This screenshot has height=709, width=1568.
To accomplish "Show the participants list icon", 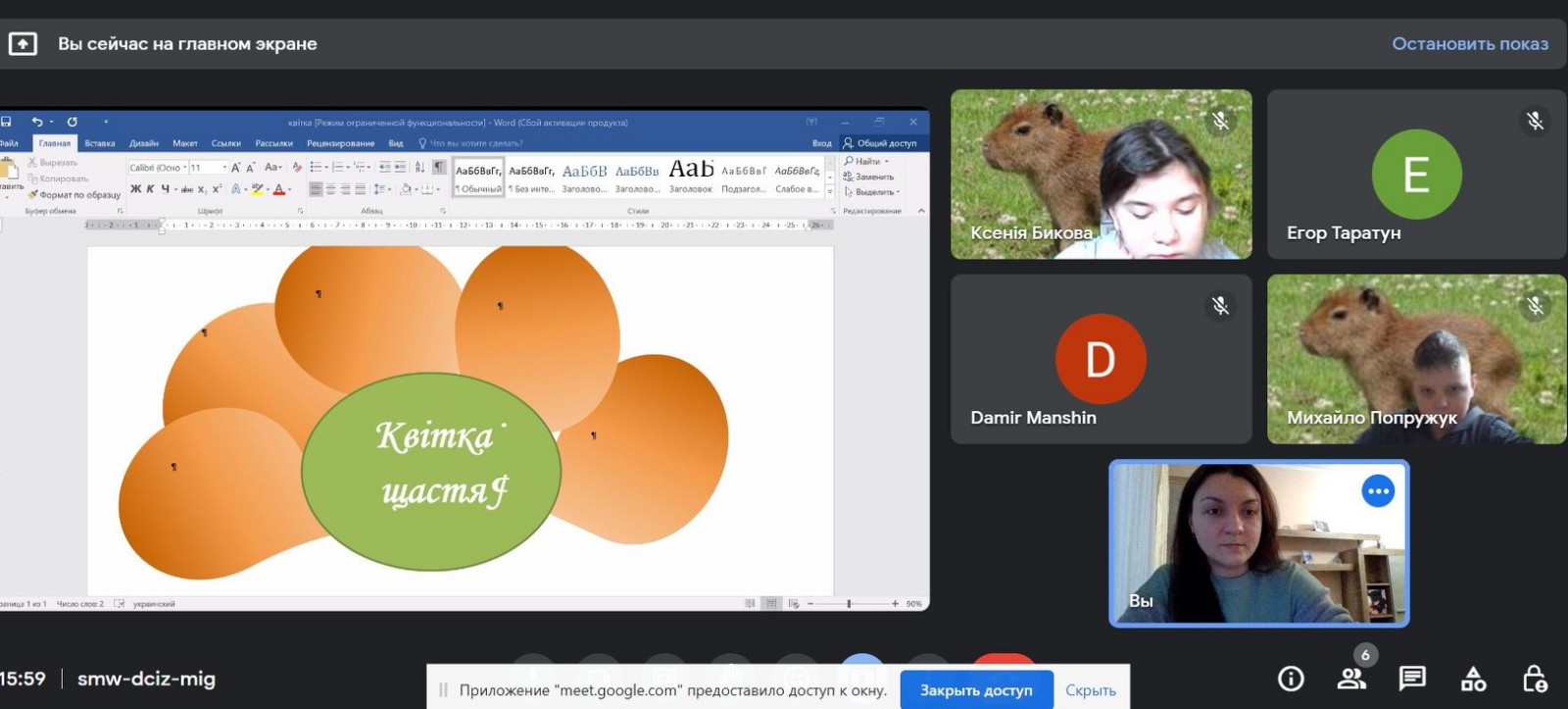I will tap(1351, 678).
